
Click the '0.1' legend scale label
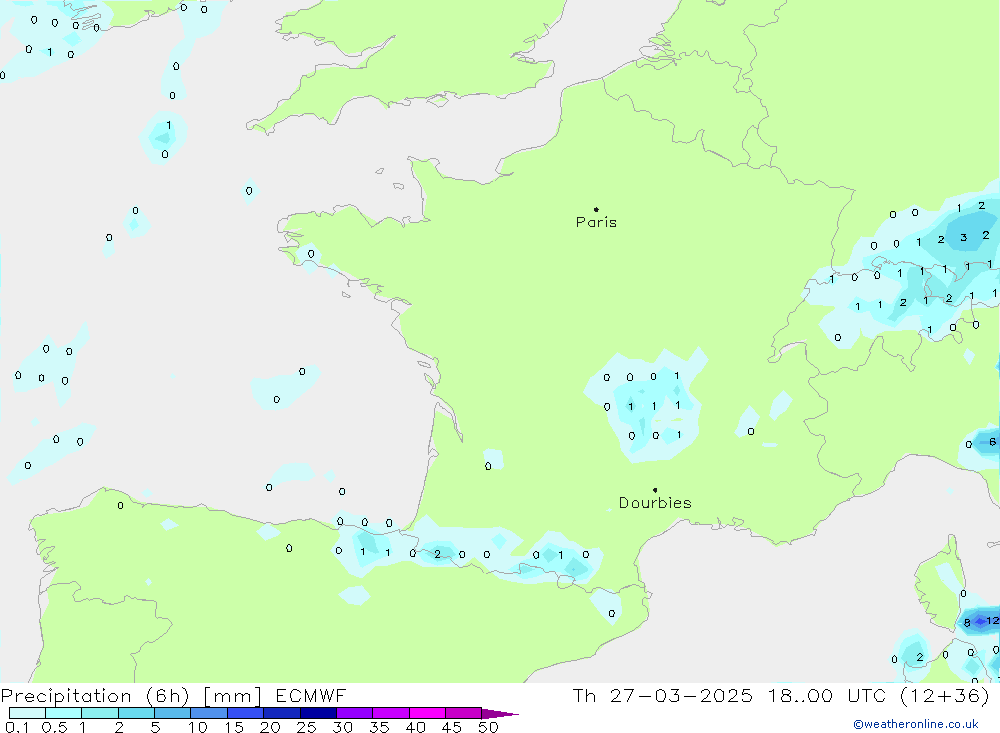coord(16,727)
